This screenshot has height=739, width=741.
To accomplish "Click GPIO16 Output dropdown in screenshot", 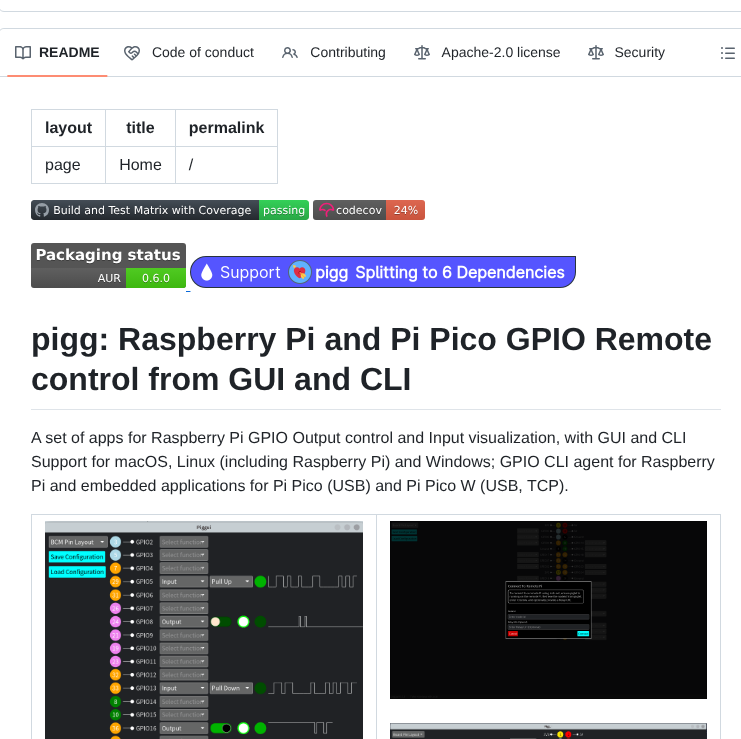I will (183, 729).
